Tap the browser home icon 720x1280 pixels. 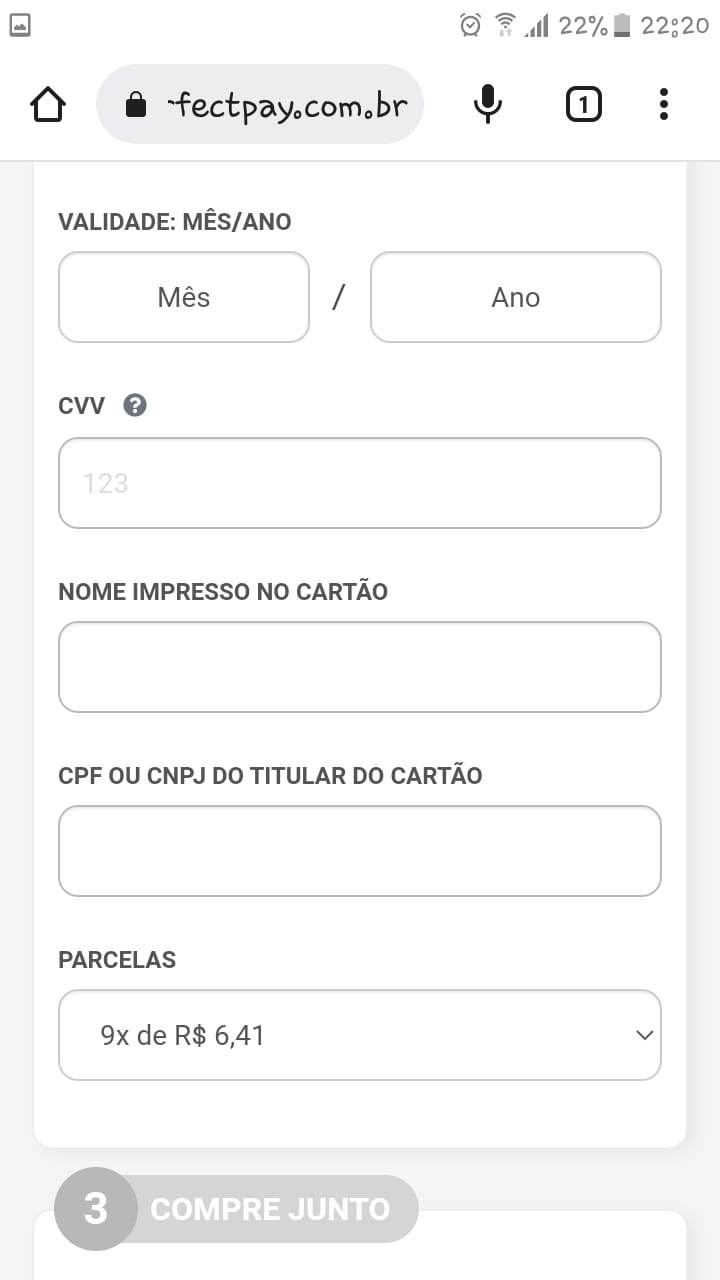(x=48, y=104)
